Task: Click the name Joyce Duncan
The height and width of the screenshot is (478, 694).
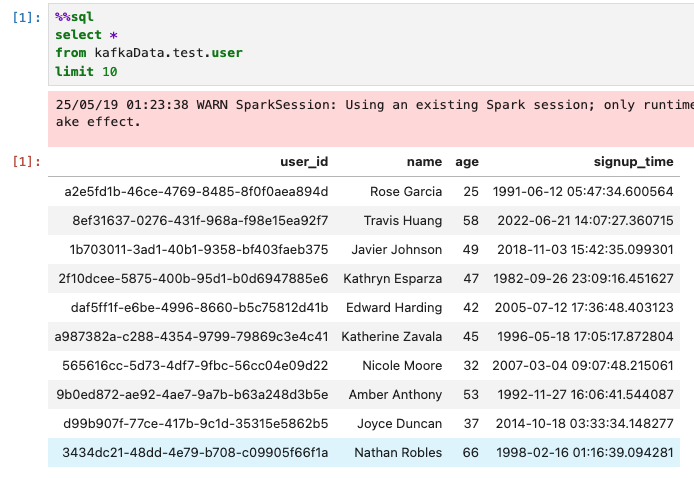Action: coord(399,423)
